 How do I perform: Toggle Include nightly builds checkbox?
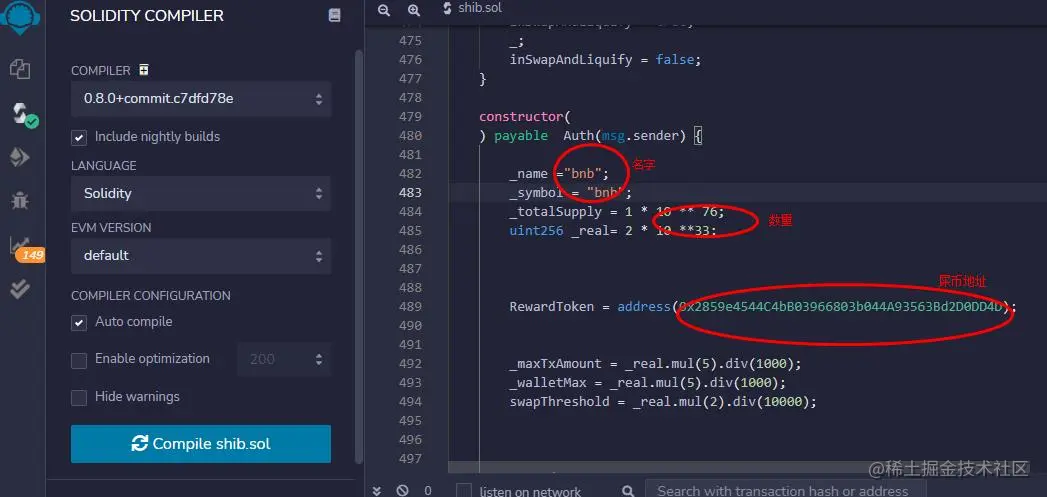79,138
